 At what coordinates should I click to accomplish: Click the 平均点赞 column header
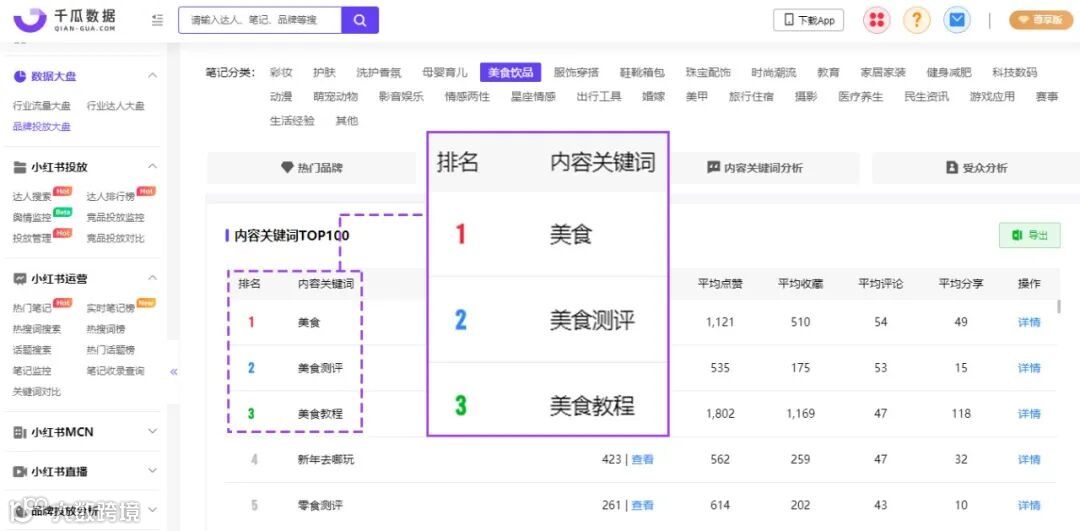pyautogui.click(x=720, y=284)
